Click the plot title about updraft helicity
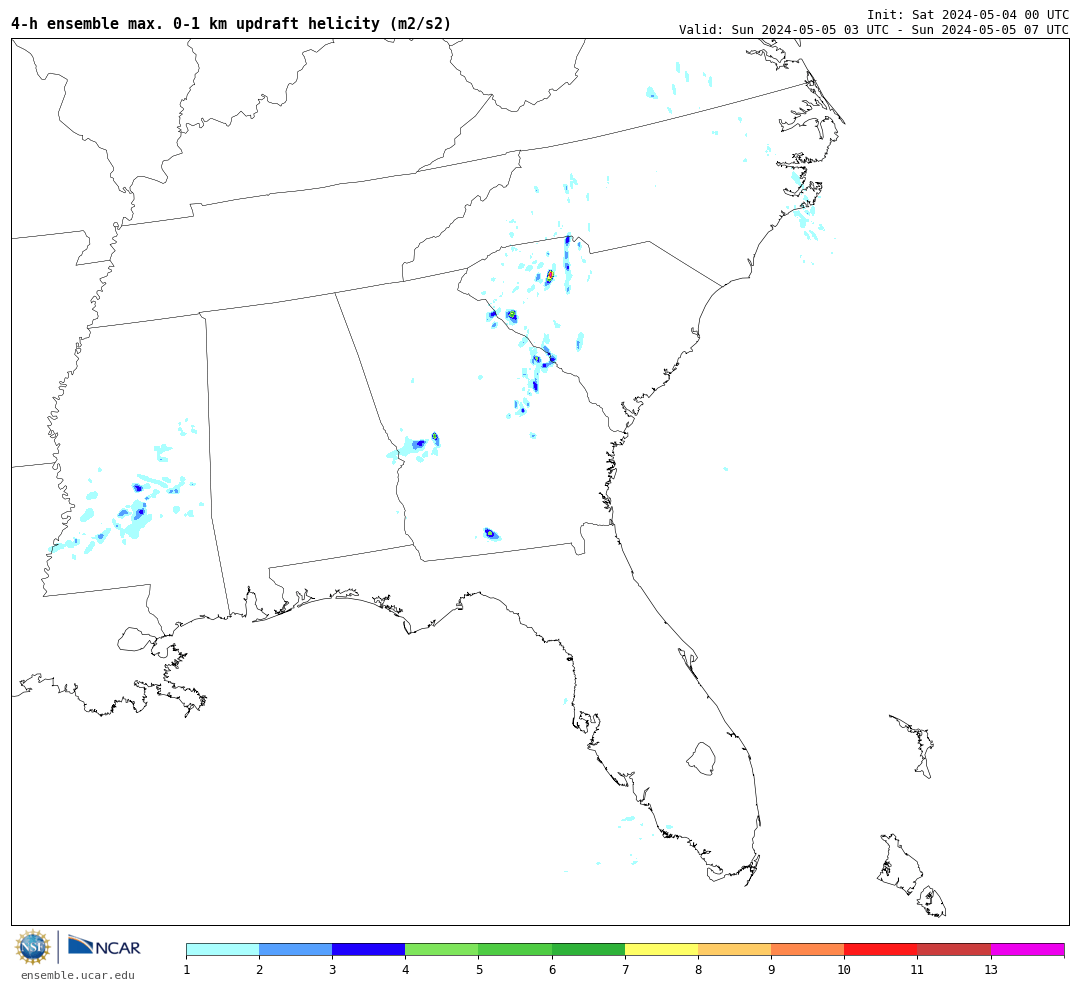The height and width of the screenshot is (988, 1080). coord(231,24)
